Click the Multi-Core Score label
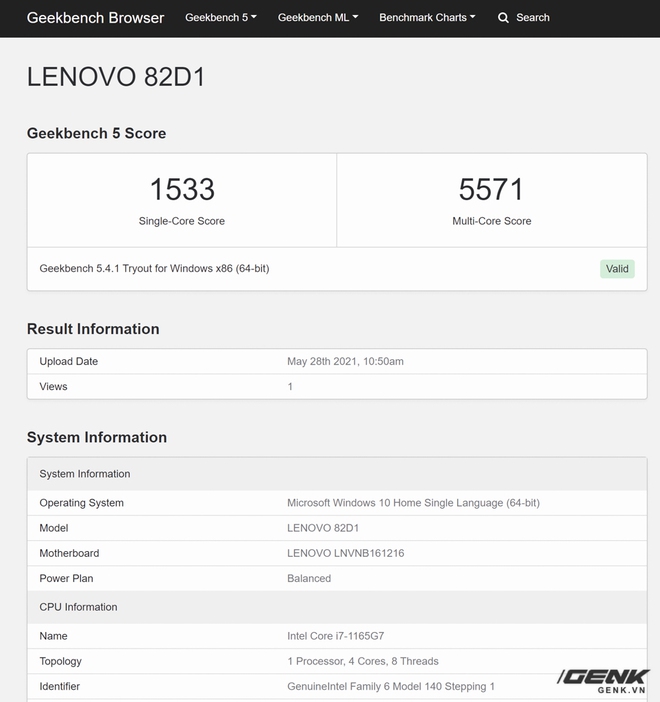The width and height of the screenshot is (660, 702). [x=492, y=221]
